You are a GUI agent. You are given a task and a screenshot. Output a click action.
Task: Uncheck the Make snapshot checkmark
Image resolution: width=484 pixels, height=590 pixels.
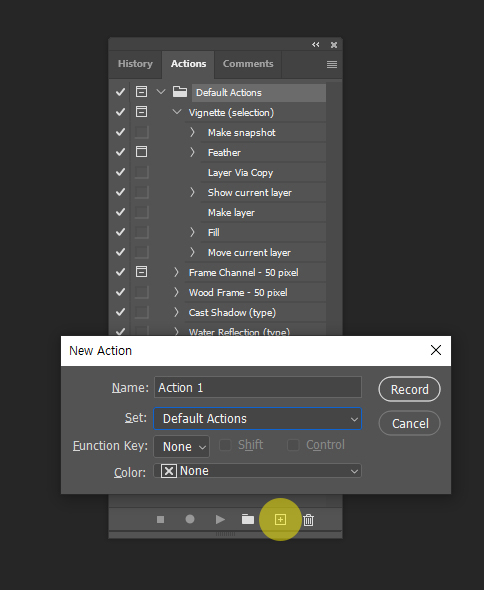coord(120,132)
